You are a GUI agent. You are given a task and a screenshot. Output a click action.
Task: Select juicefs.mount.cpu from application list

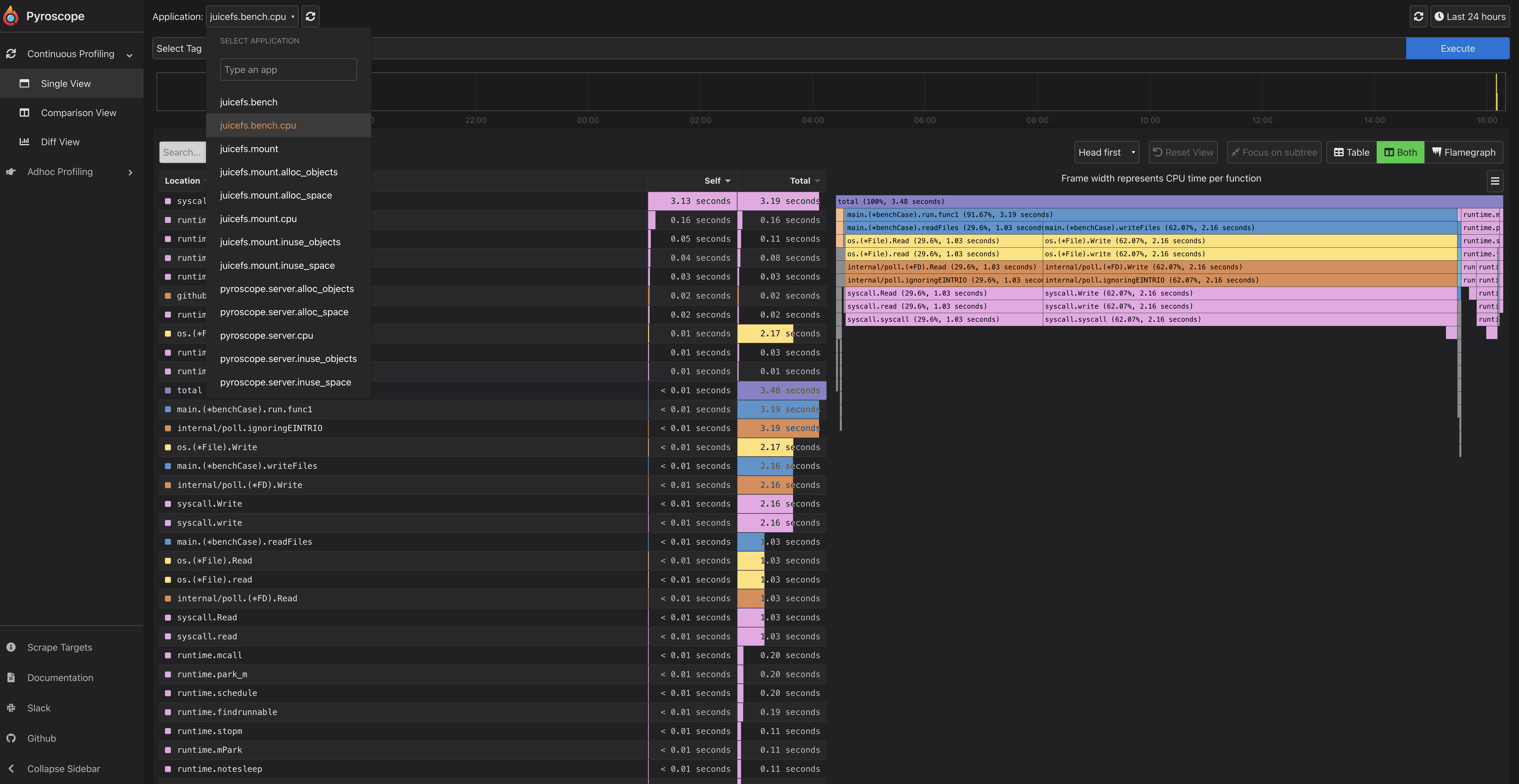[x=258, y=219]
